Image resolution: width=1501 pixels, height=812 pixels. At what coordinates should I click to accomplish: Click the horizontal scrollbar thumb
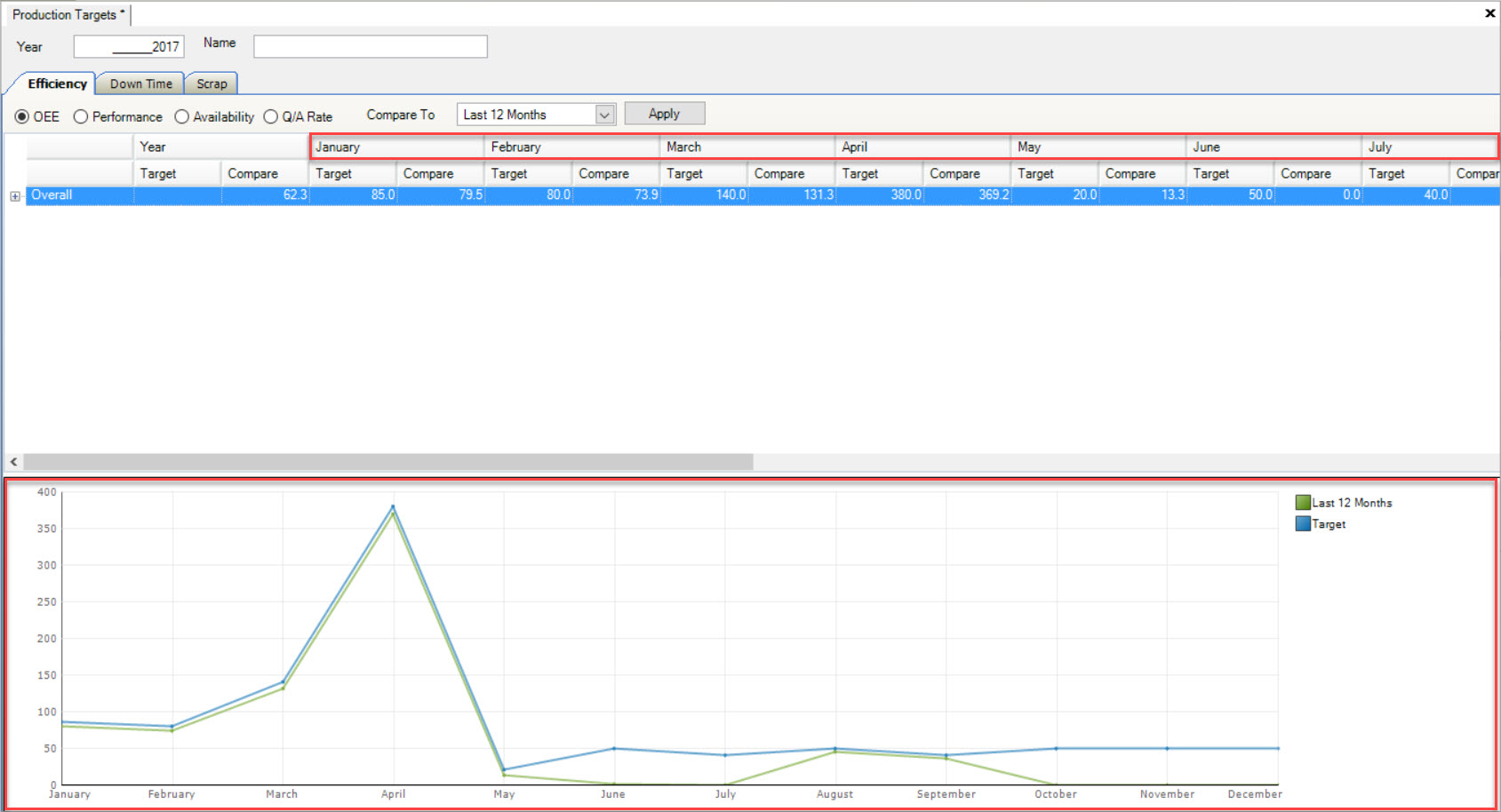[388, 462]
